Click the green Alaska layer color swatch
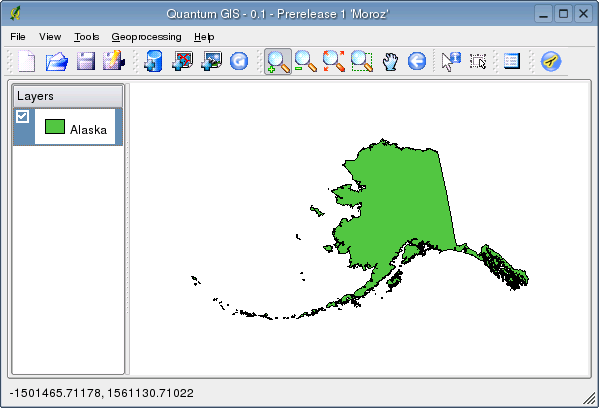 click(55, 126)
